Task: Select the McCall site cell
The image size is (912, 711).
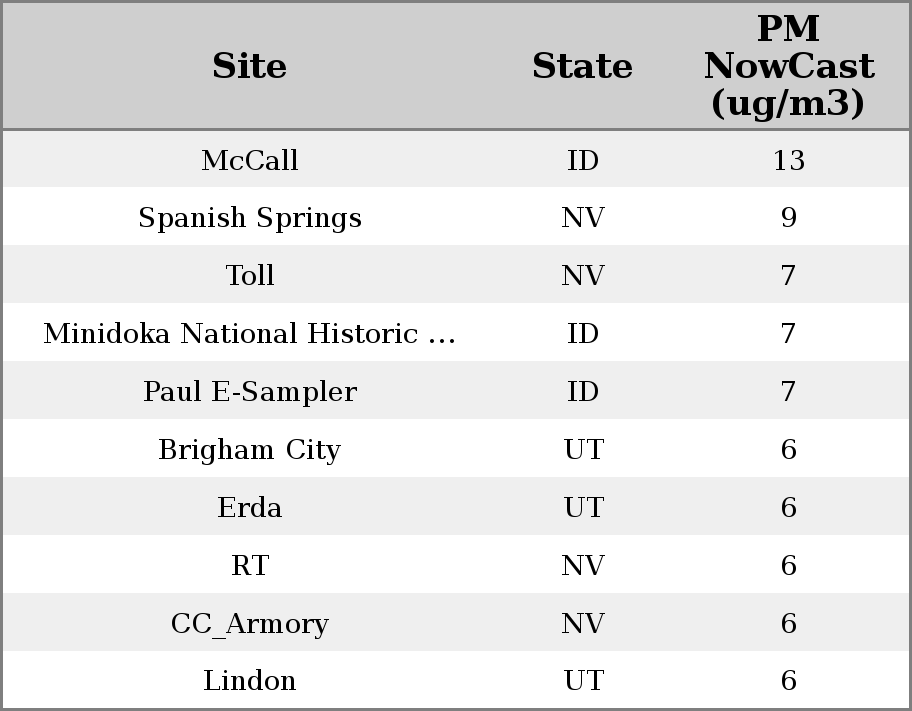Action: point(250,160)
